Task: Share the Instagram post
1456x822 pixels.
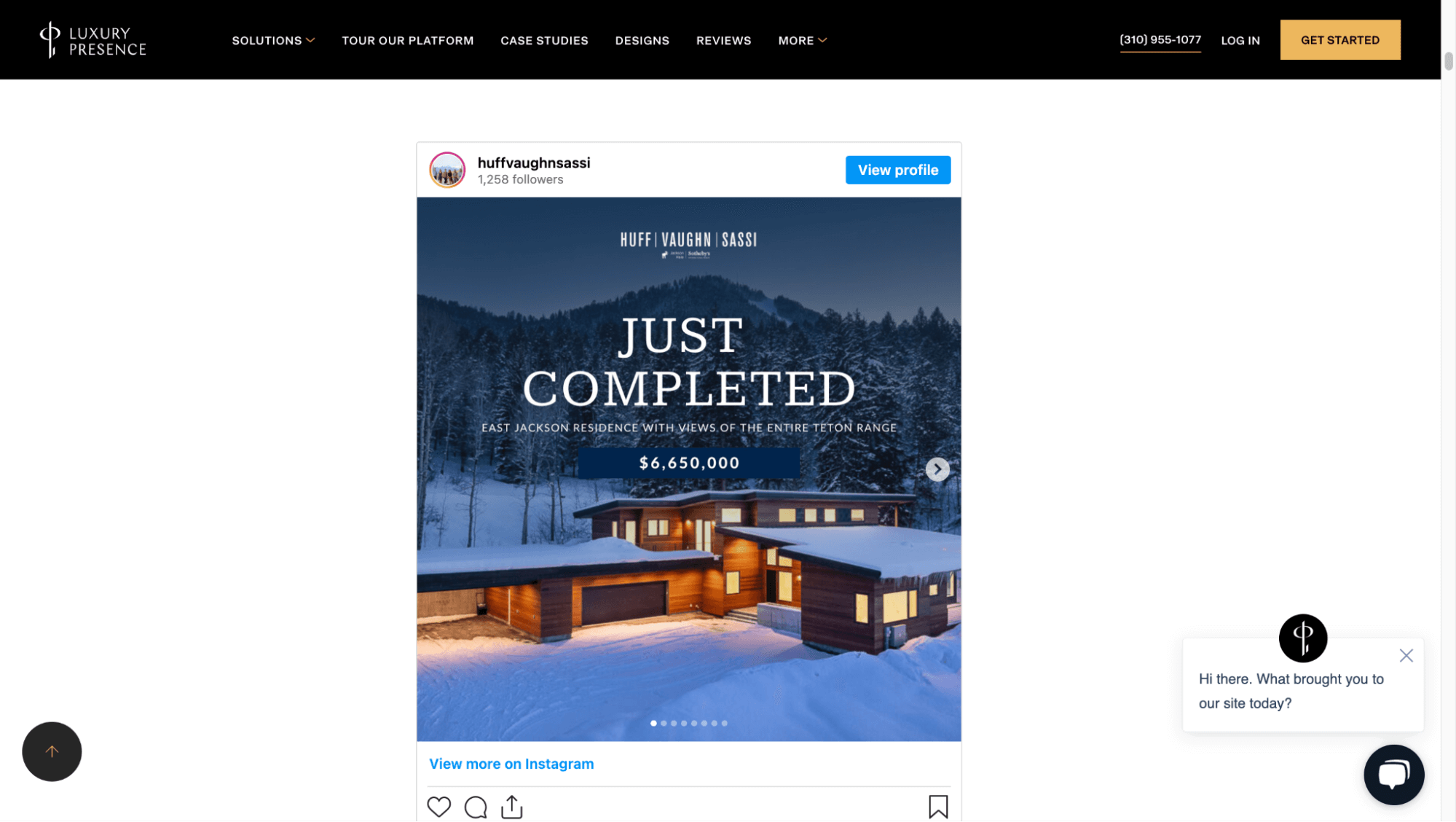Action: pyautogui.click(x=512, y=807)
